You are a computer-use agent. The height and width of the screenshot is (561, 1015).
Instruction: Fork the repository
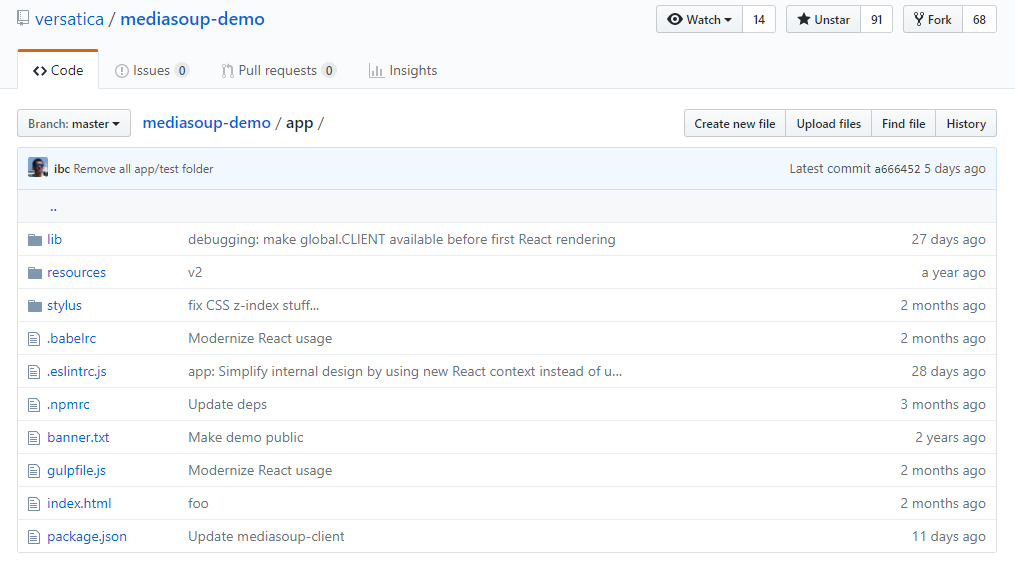pos(932,19)
